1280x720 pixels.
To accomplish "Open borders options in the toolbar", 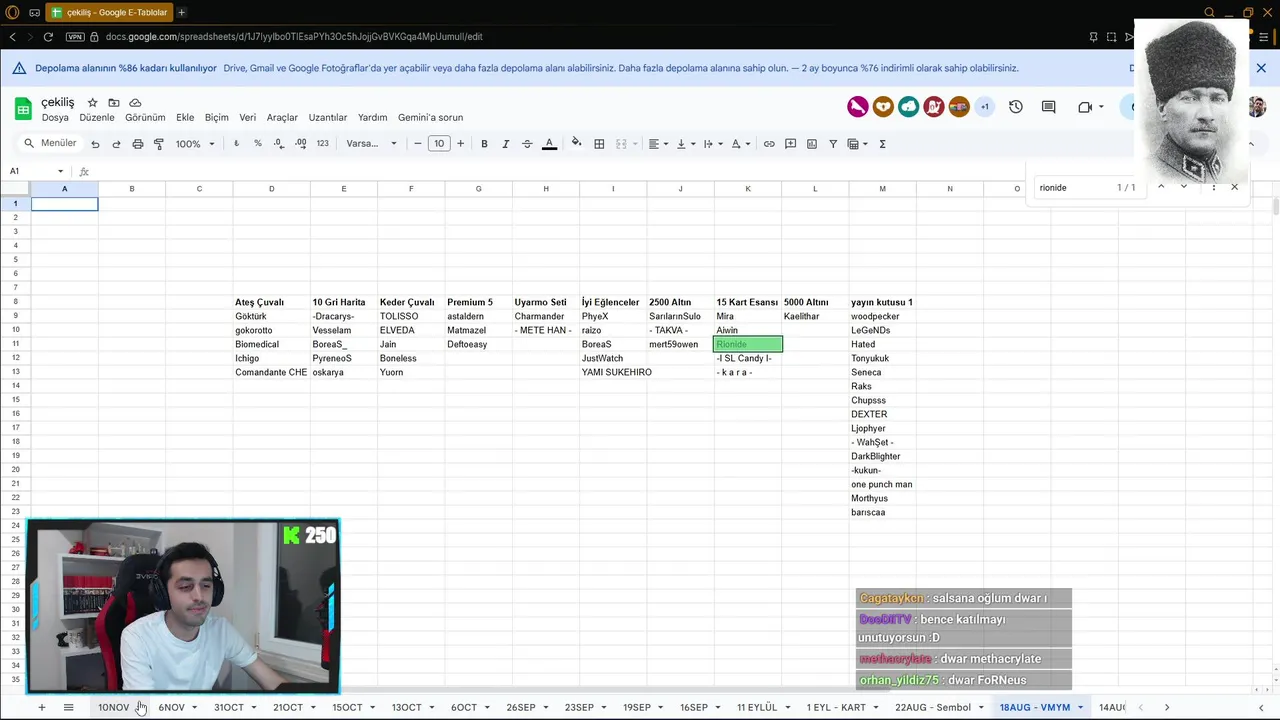I will click(x=599, y=144).
